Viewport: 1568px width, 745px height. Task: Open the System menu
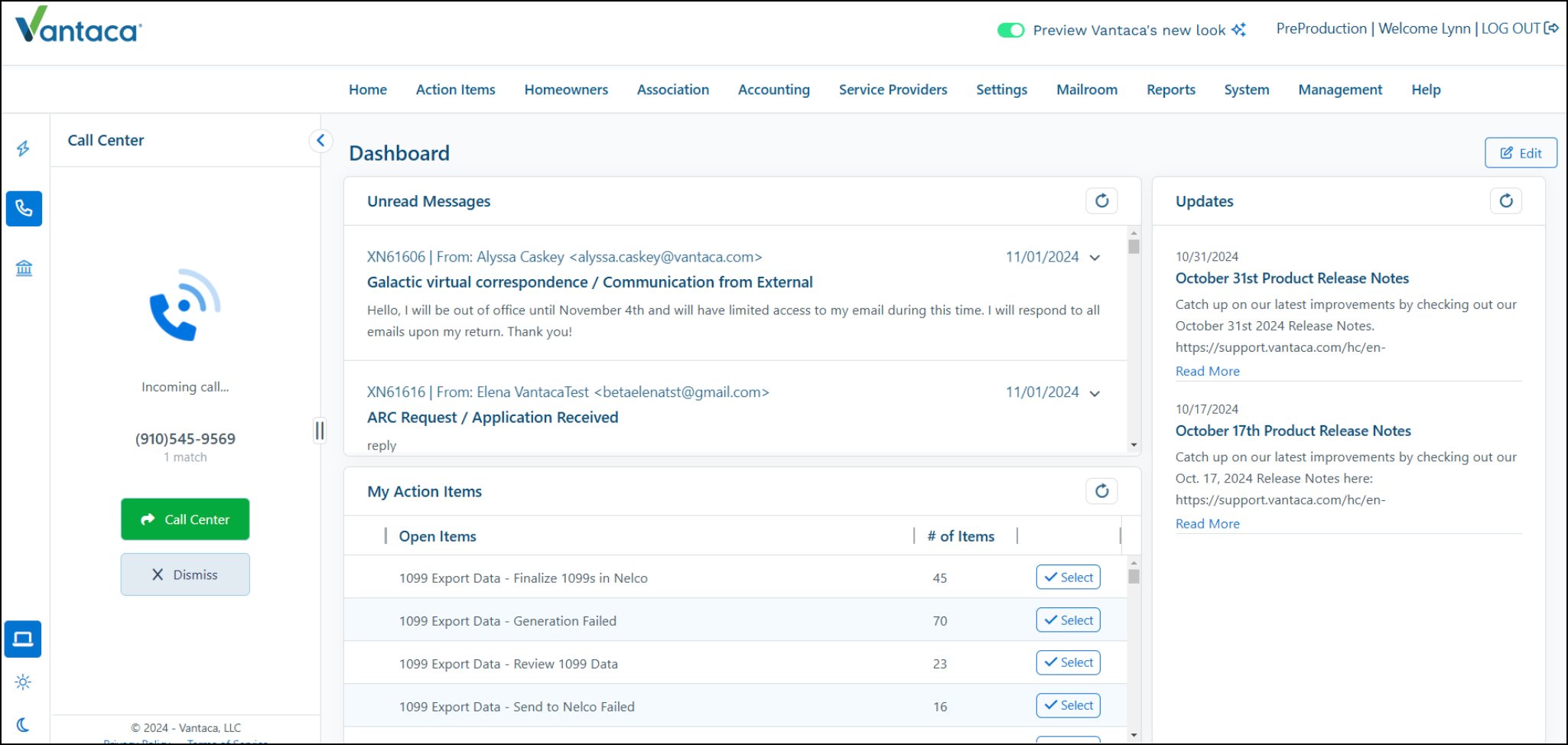1247,89
